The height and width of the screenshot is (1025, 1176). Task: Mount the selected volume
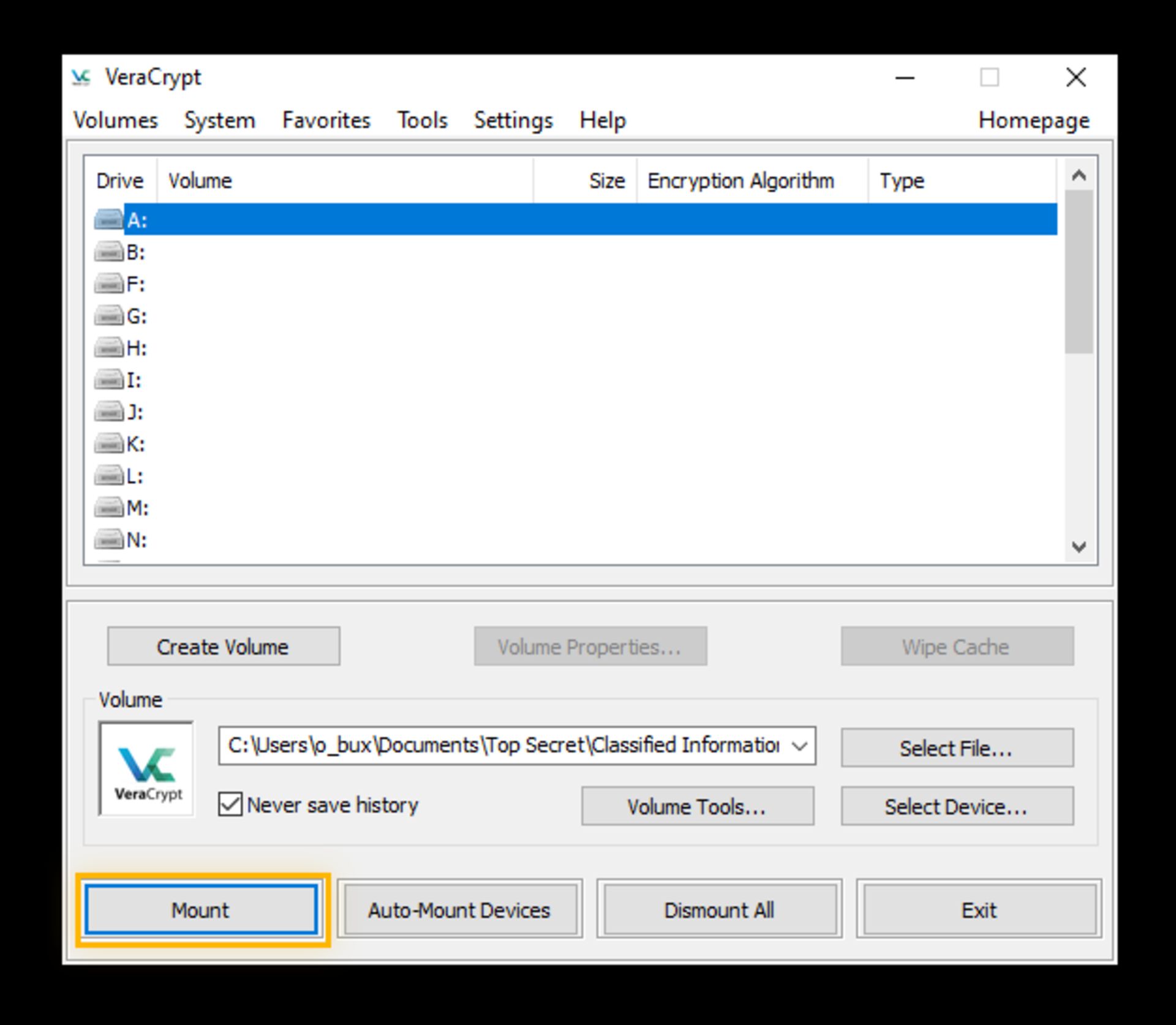[201, 910]
